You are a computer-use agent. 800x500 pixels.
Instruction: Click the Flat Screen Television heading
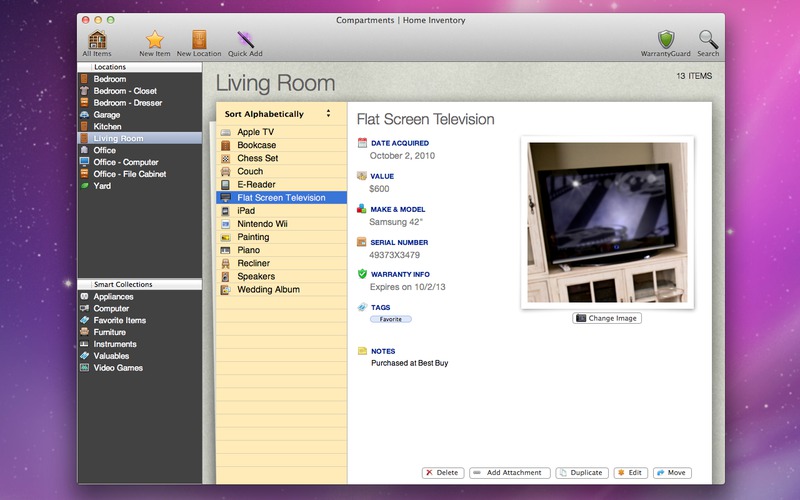pos(426,119)
